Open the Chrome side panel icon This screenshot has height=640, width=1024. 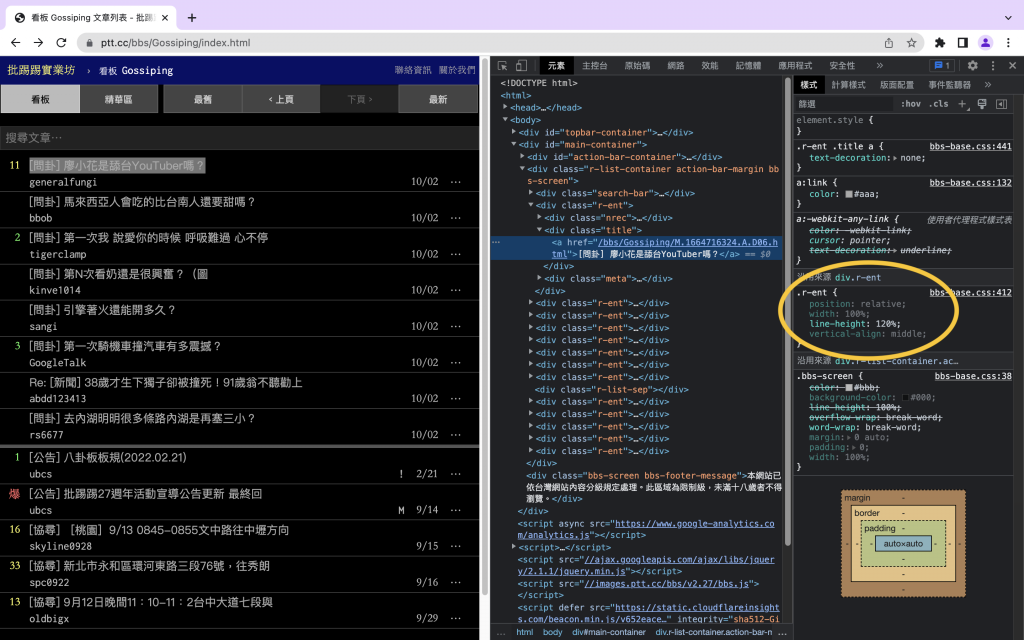click(x=963, y=42)
